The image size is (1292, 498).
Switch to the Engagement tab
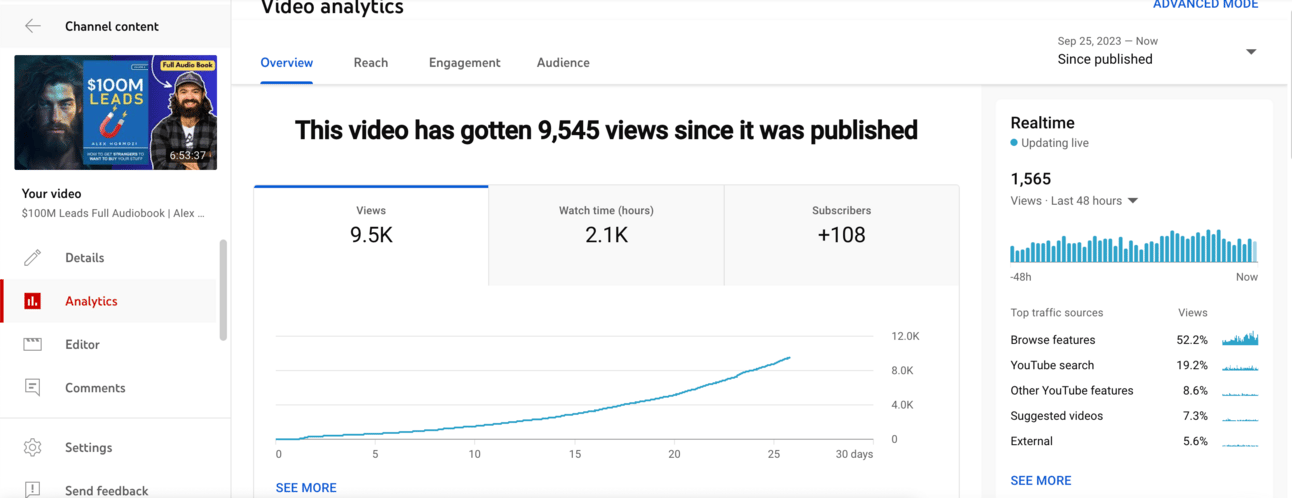pos(465,62)
